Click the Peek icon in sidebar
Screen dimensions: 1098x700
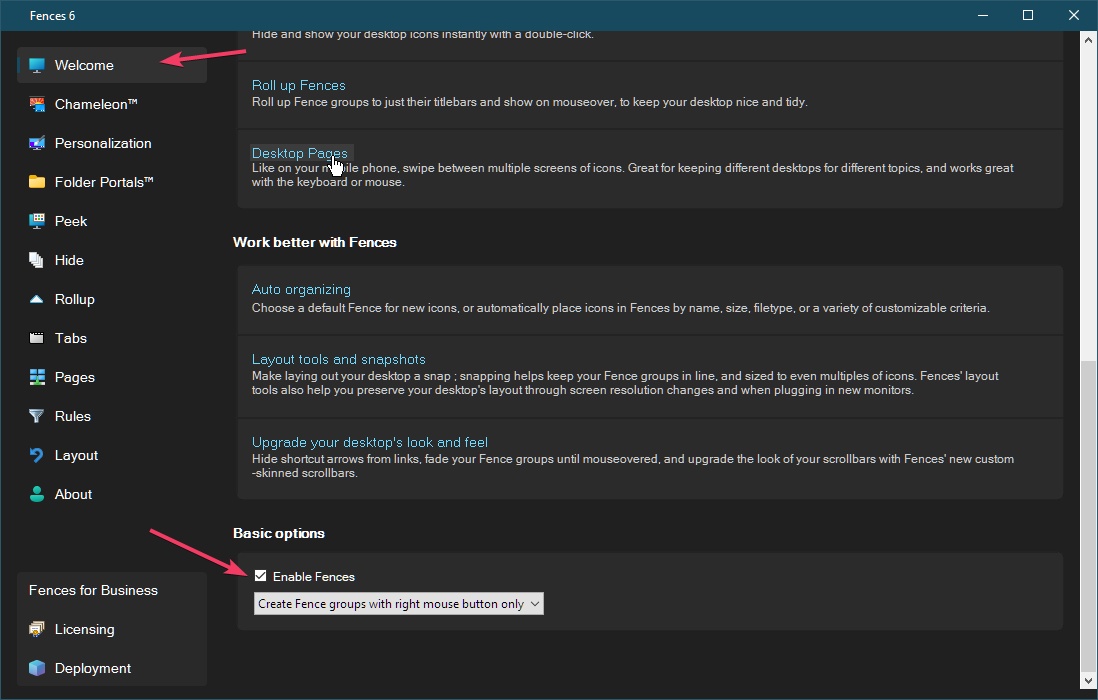pyautogui.click(x=37, y=221)
